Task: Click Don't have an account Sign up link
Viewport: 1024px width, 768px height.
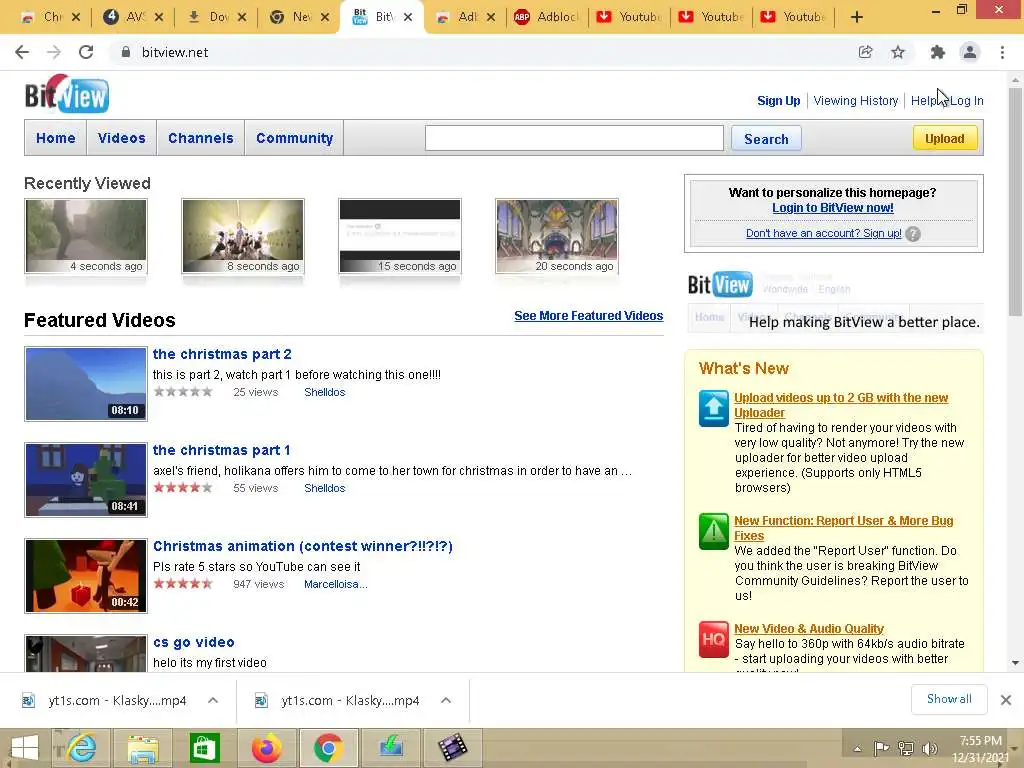Action: click(824, 233)
